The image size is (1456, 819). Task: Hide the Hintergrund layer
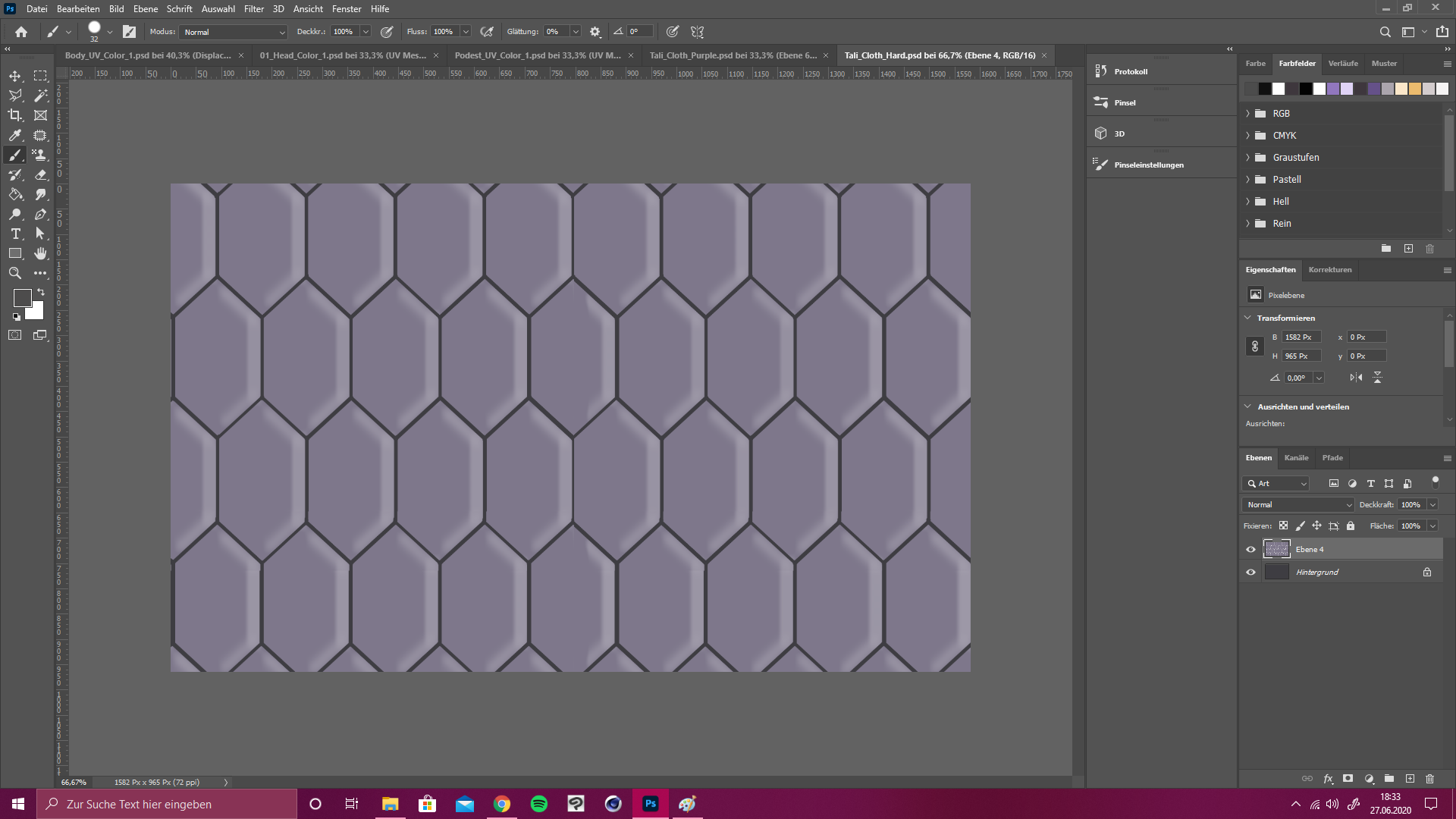1251,573
